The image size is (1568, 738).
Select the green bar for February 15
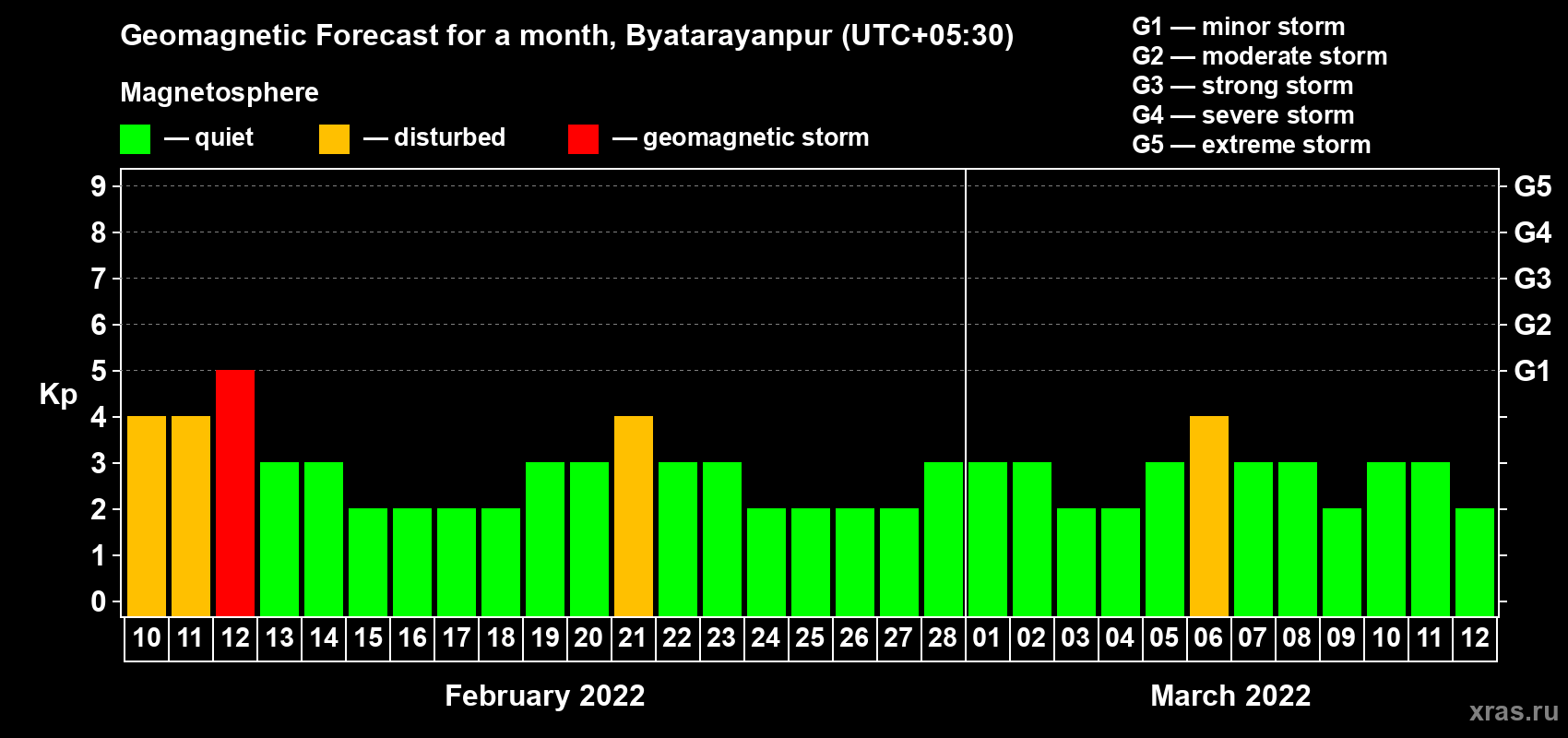pyautogui.click(x=368, y=563)
